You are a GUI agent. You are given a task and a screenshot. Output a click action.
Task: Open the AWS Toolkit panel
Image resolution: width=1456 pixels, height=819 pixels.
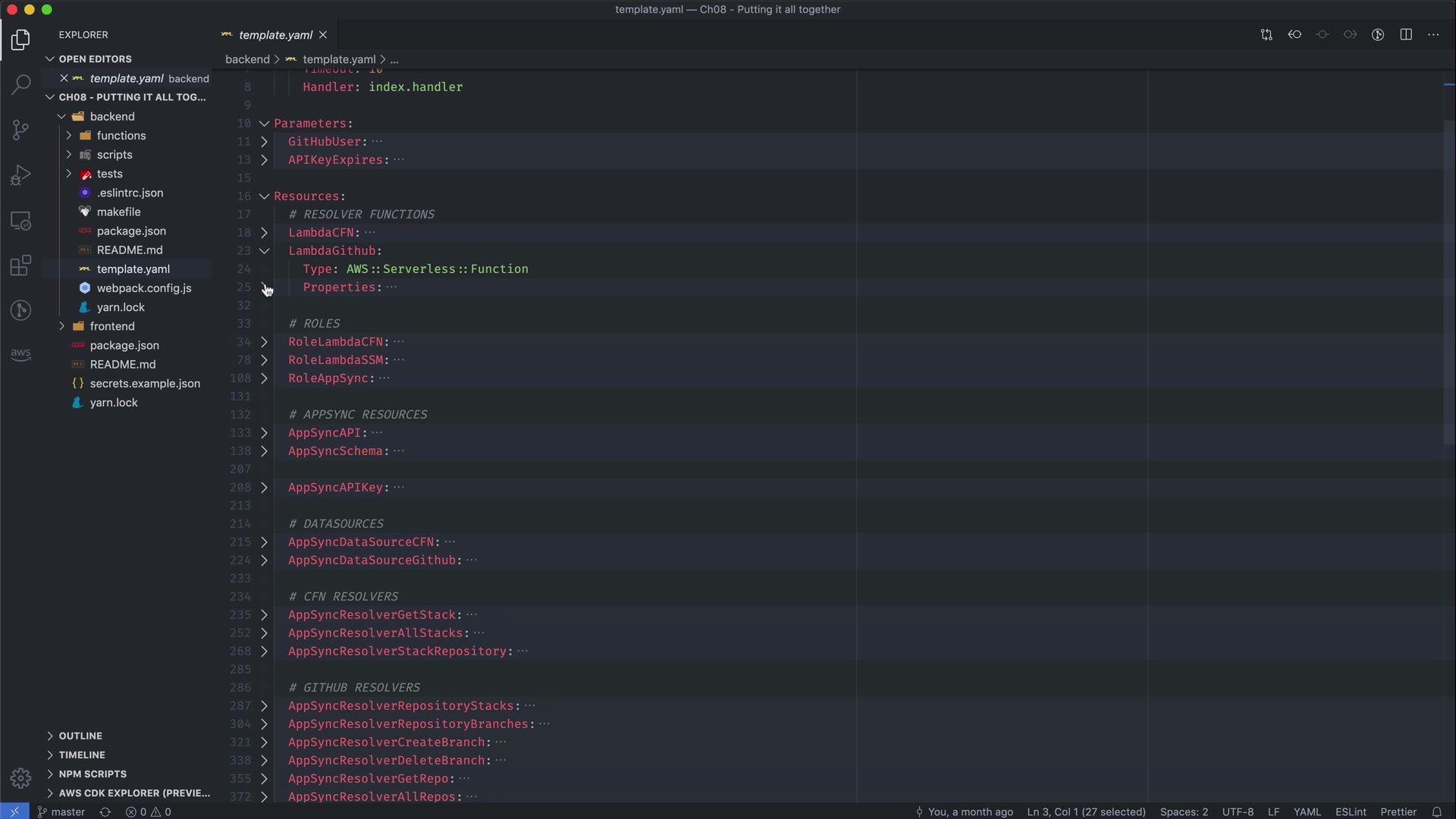(20, 354)
